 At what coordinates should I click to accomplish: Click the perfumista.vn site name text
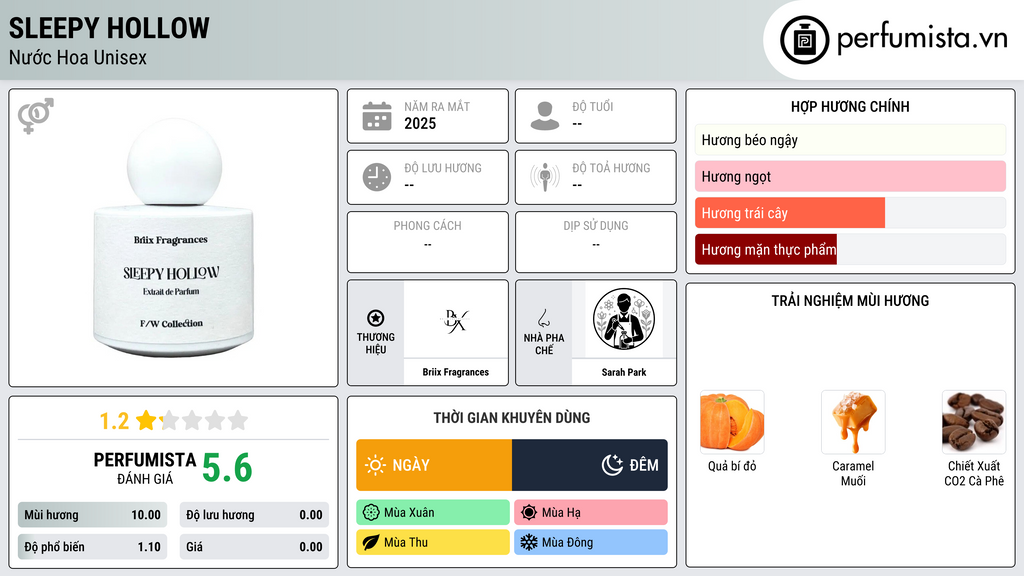[x=922, y=38]
